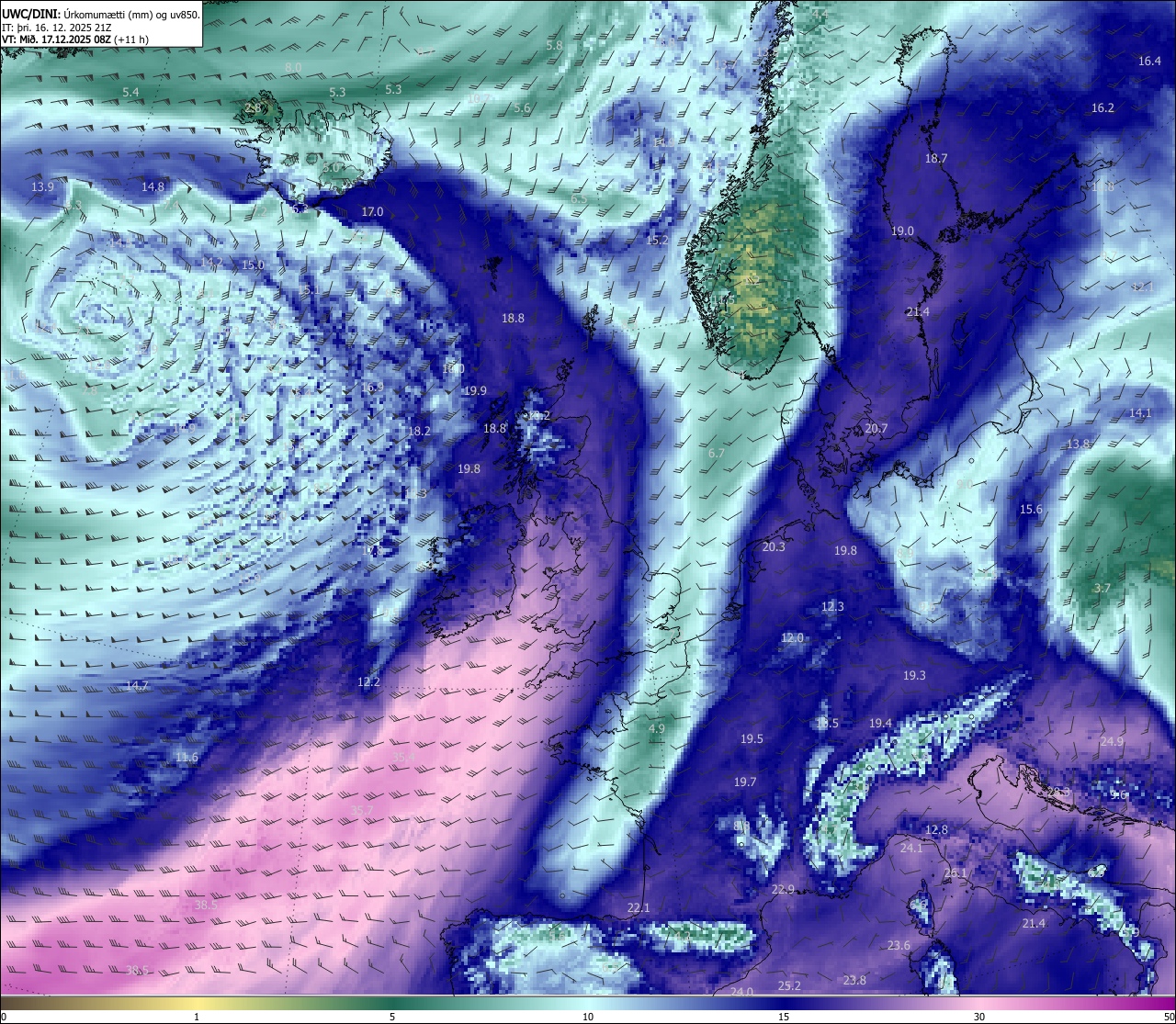Click the 23.6 value label
1176x1024 pixels.
(x=899, y=945)
